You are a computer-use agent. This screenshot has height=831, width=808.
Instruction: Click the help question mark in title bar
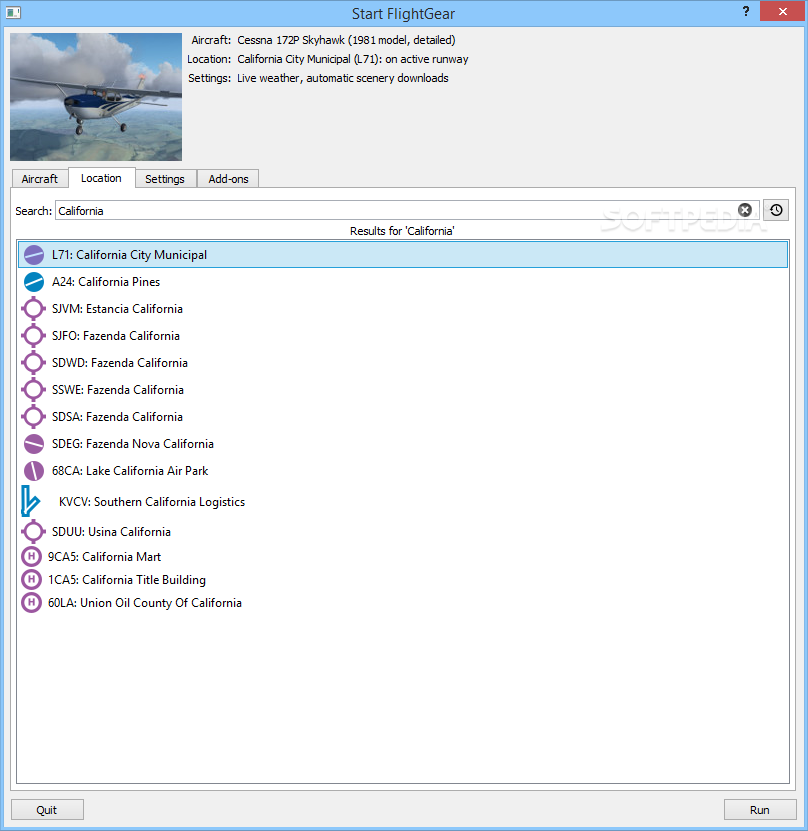(x=746, y=12)
